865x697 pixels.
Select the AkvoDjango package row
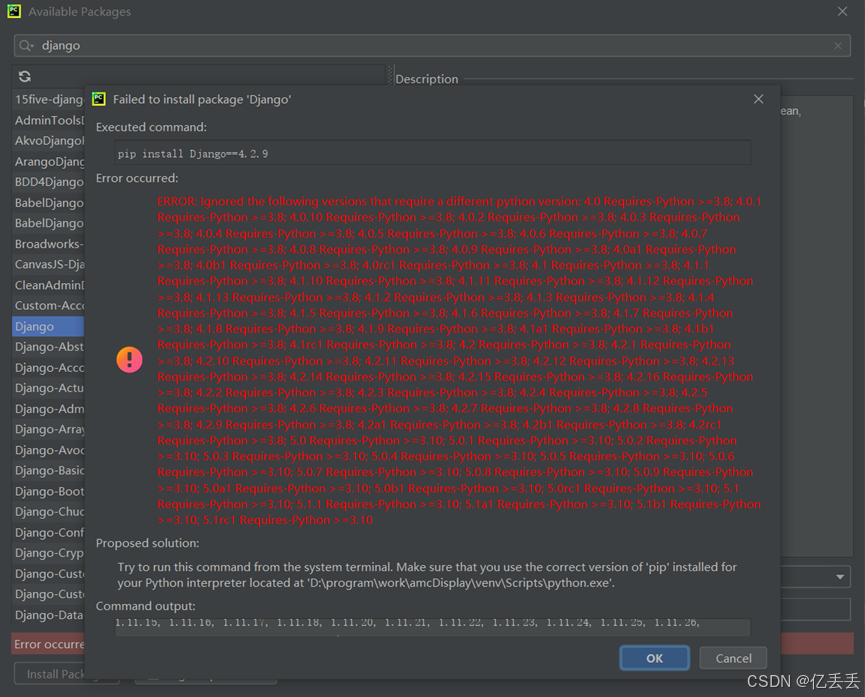coord(49,141)
